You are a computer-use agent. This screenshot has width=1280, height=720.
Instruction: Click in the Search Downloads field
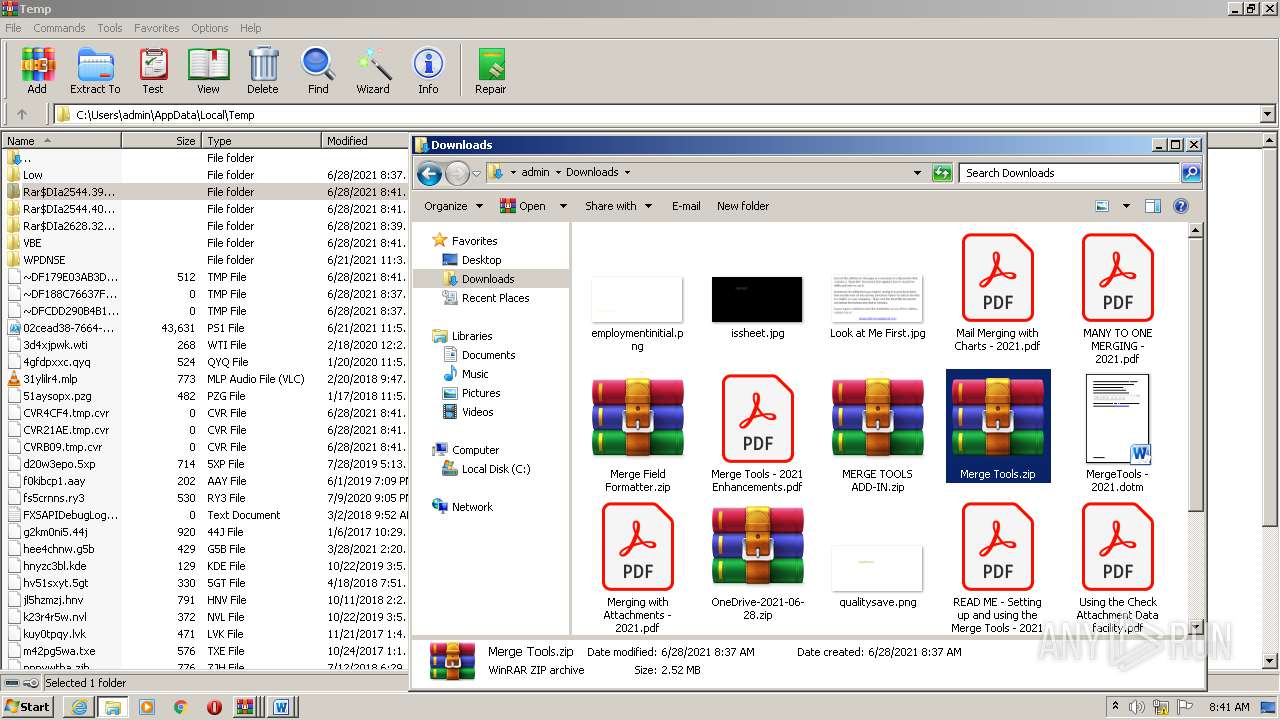tap(1069, 173)
